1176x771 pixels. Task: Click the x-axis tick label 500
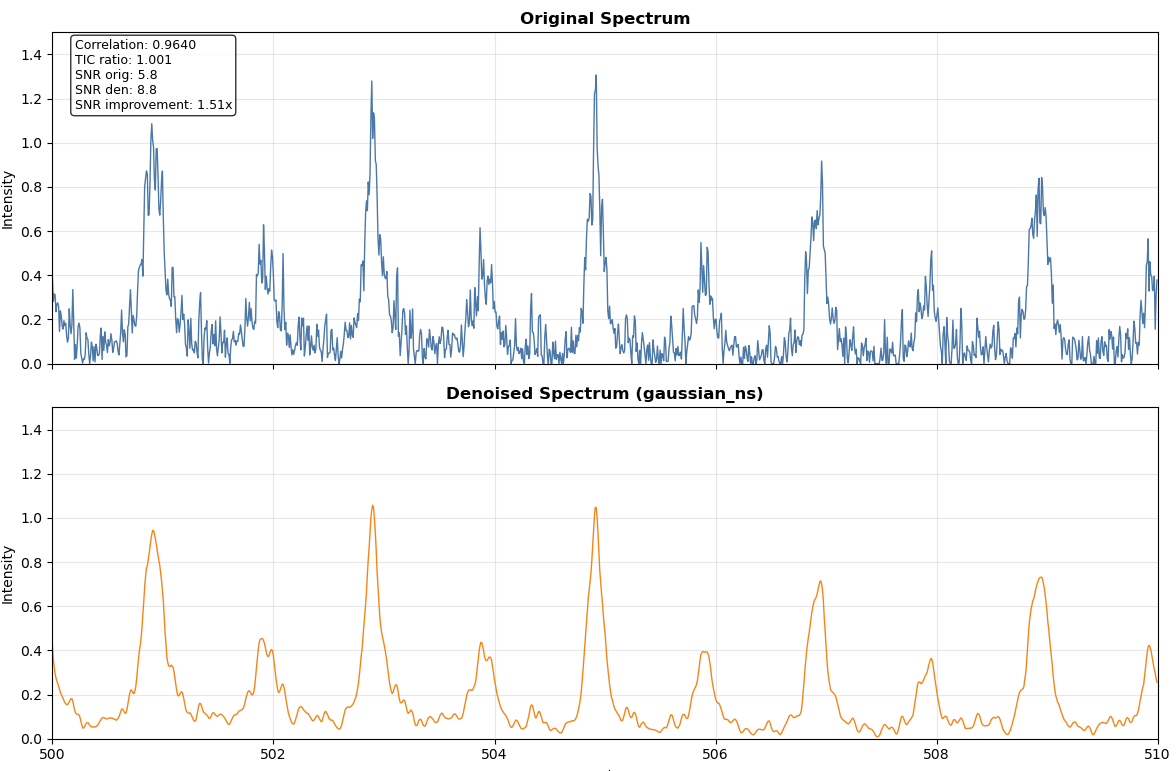pos(52,753)
